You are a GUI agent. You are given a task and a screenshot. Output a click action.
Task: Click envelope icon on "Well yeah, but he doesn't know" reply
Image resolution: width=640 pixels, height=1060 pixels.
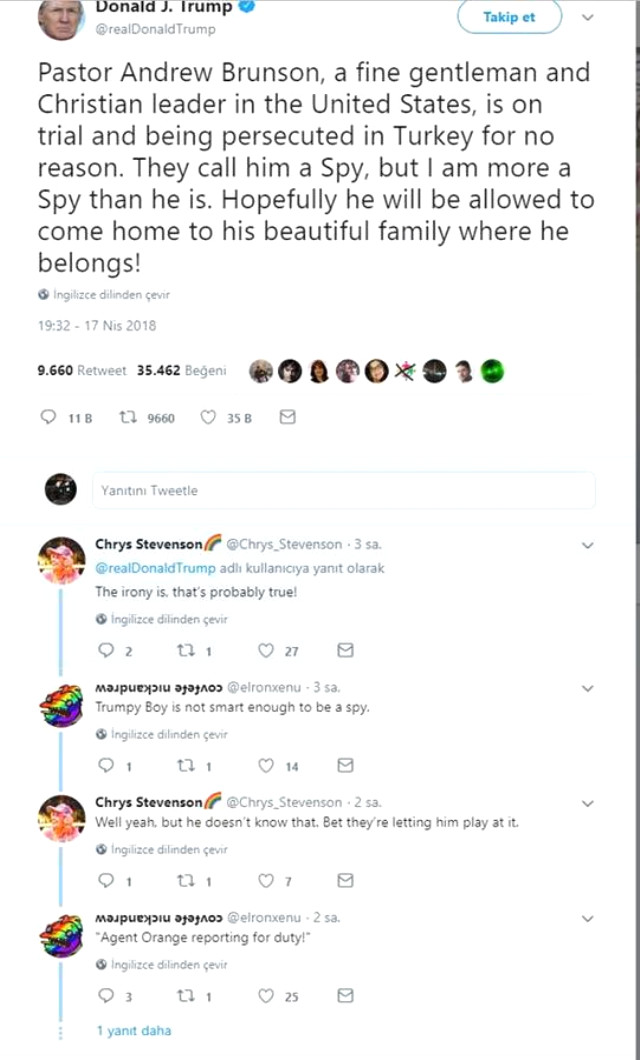pos(345,881)
